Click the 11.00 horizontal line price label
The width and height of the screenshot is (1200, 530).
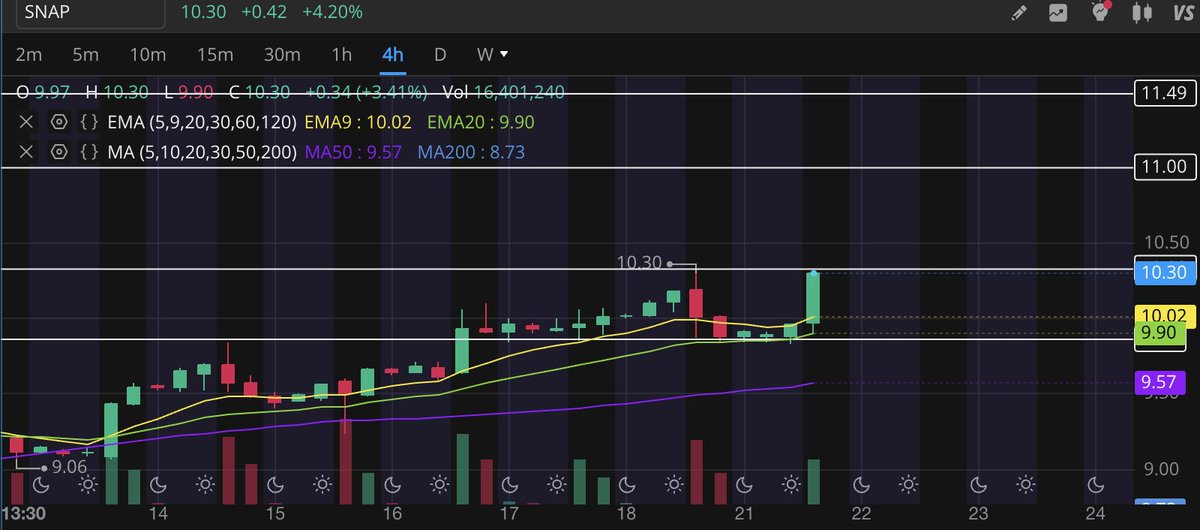1165,167
